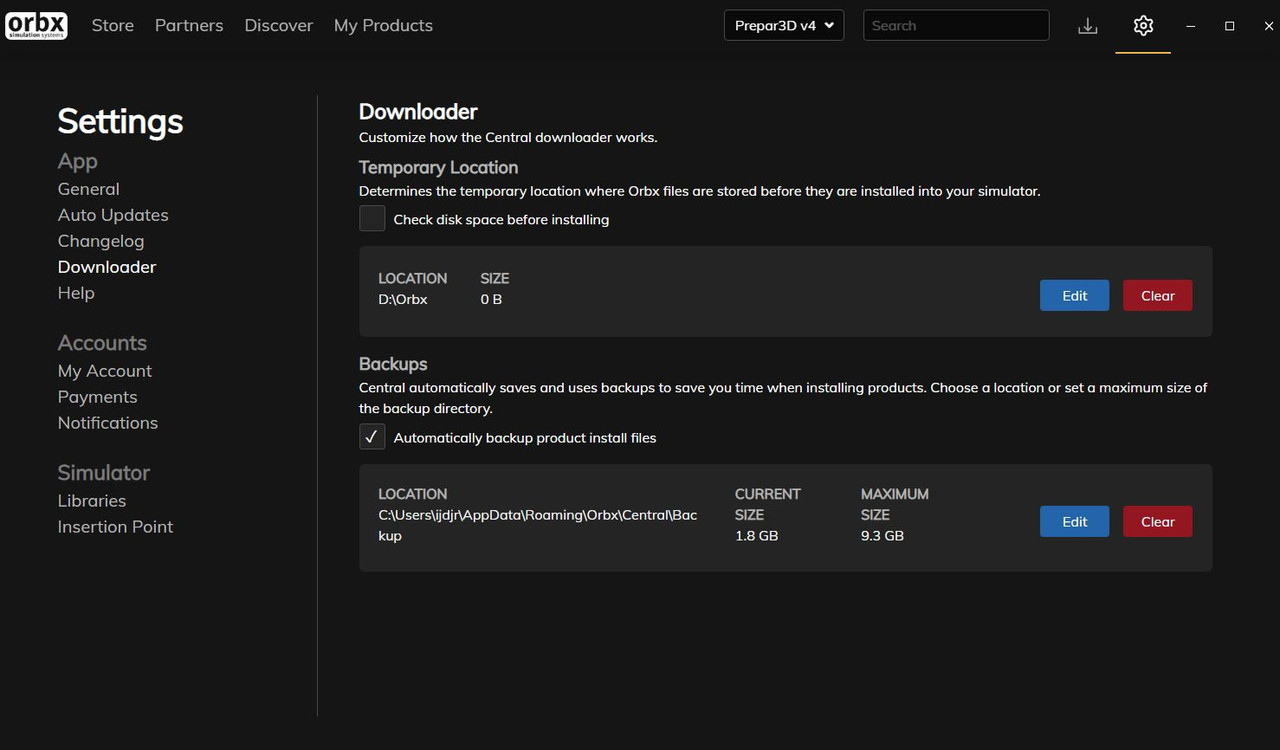View the Changelog page

[x=101, y=241]
